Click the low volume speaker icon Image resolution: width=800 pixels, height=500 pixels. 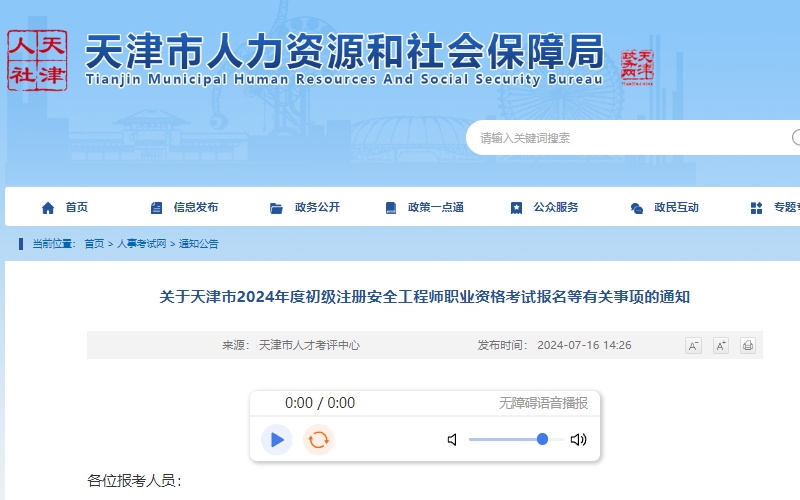pos(452,439)
